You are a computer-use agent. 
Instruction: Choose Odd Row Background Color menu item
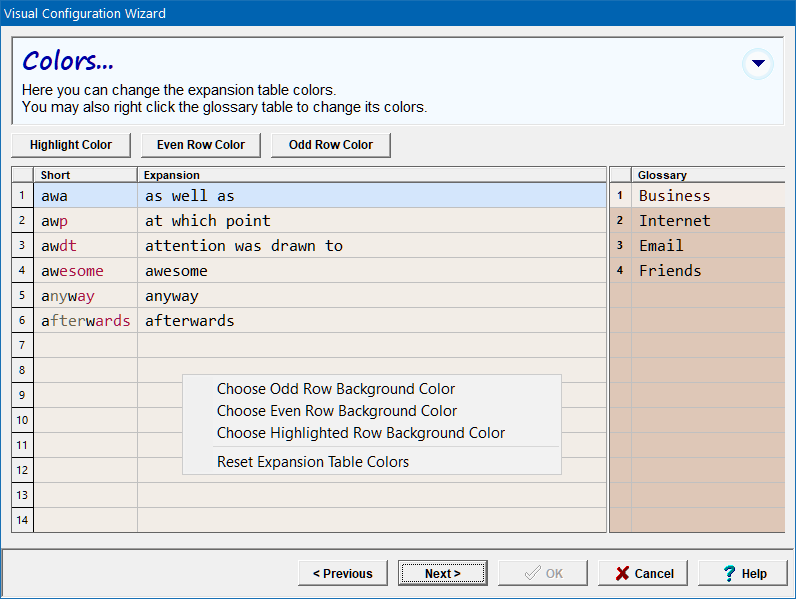(x=335, y=389)
